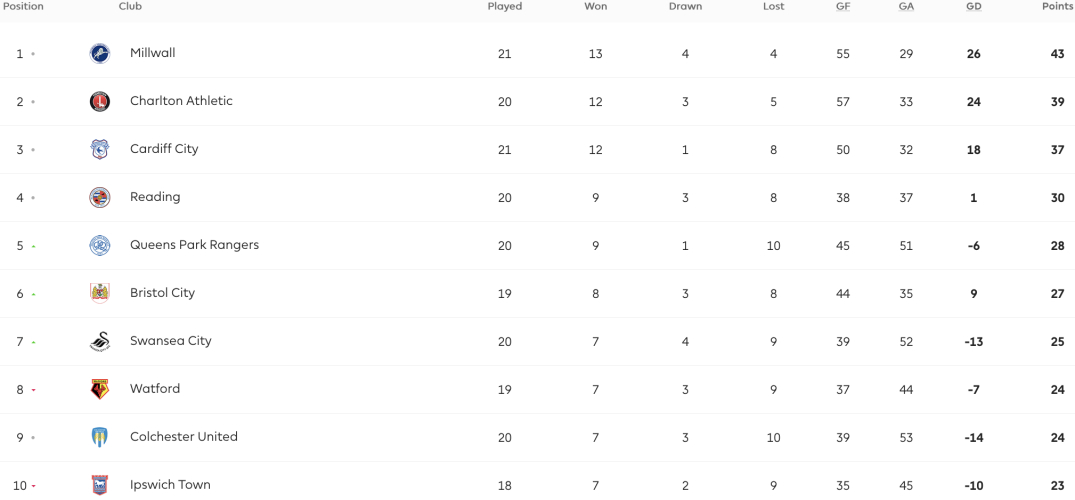Click the Millwall club crest
1075x500 pixels.
coord(100,53)
